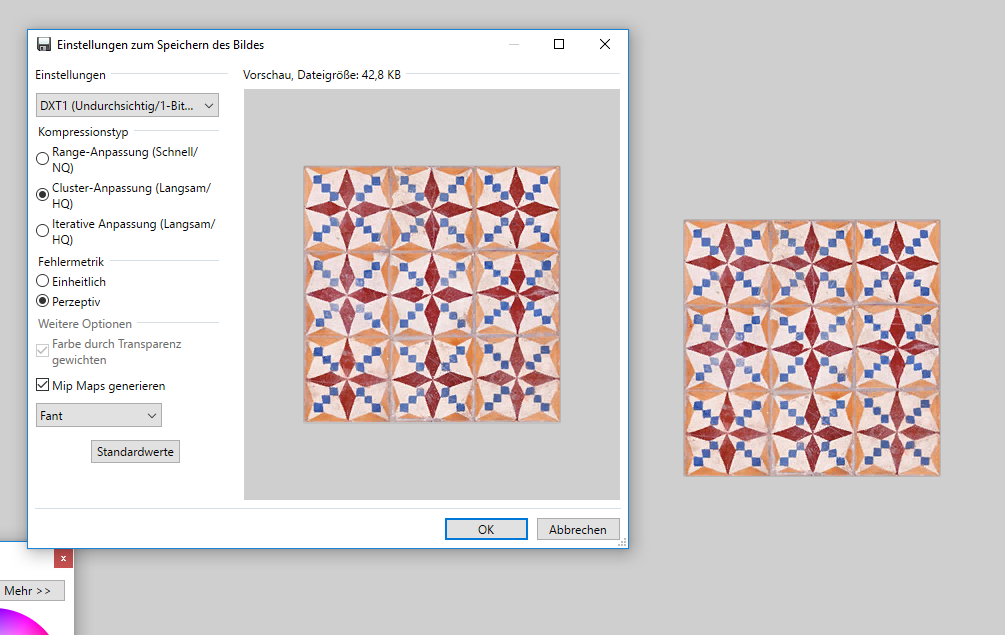Click the tile preview image in dialog
1005x635 pixels.
[432, 294]
